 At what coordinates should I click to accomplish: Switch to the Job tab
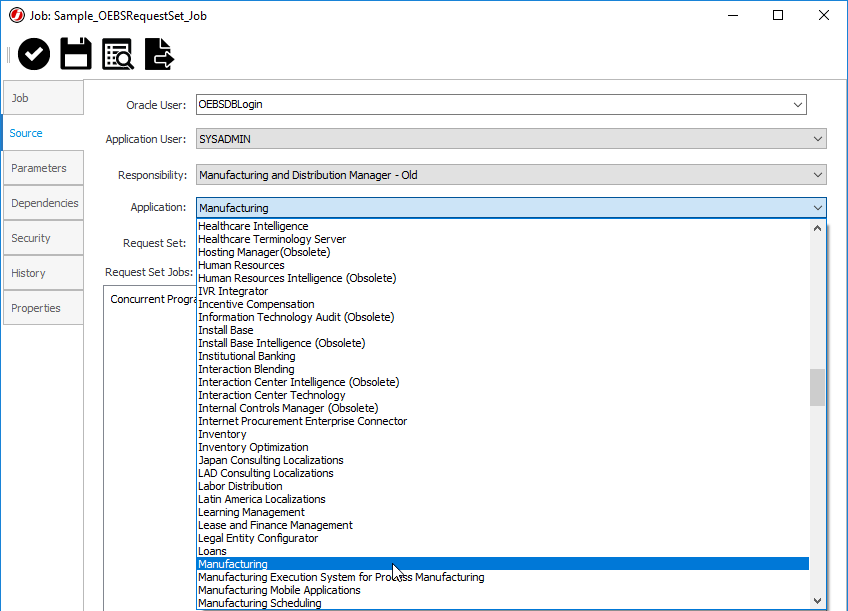tap(43, 98)
